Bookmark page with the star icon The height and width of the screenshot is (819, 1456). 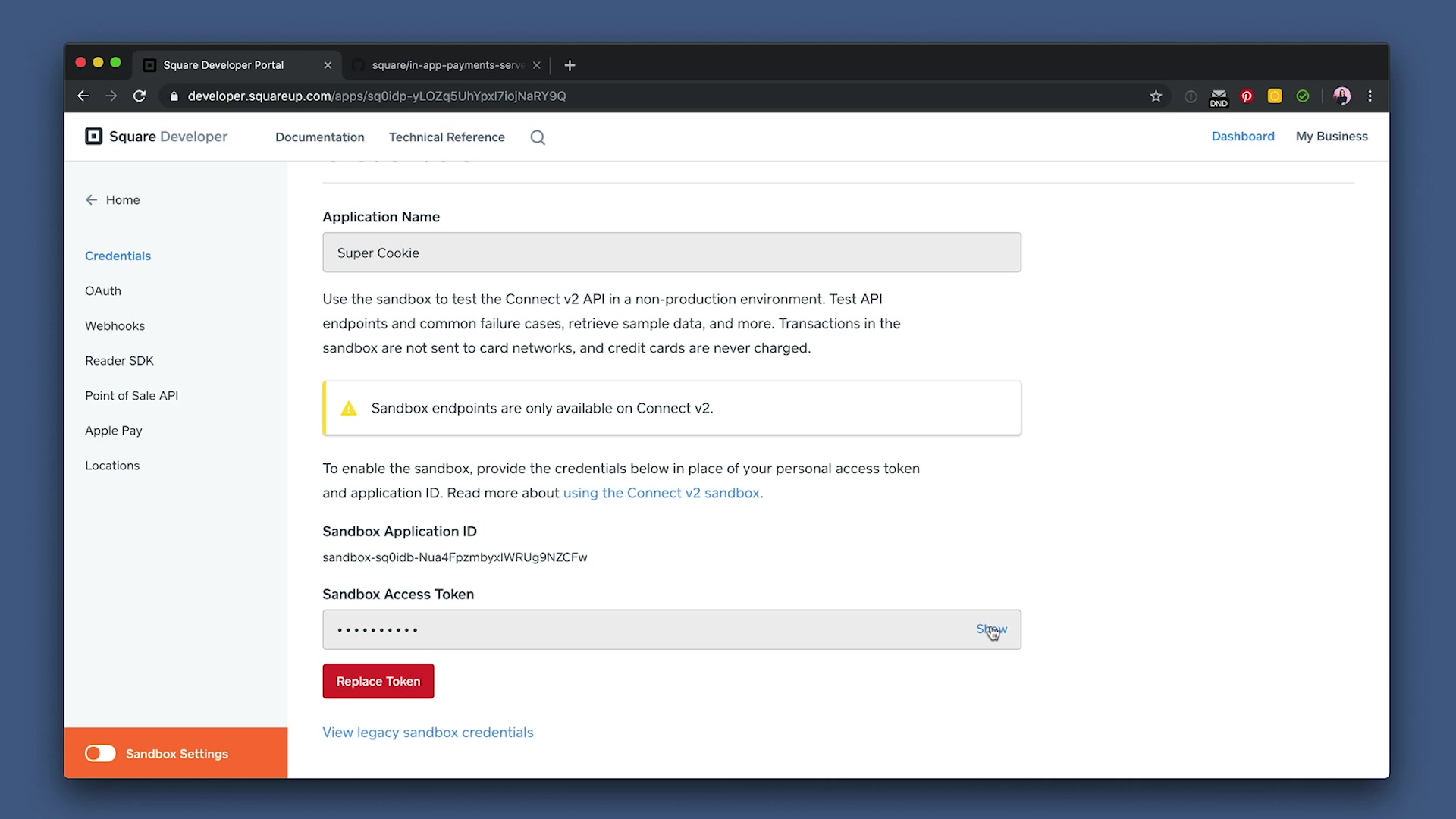[x=1156, y=96]
